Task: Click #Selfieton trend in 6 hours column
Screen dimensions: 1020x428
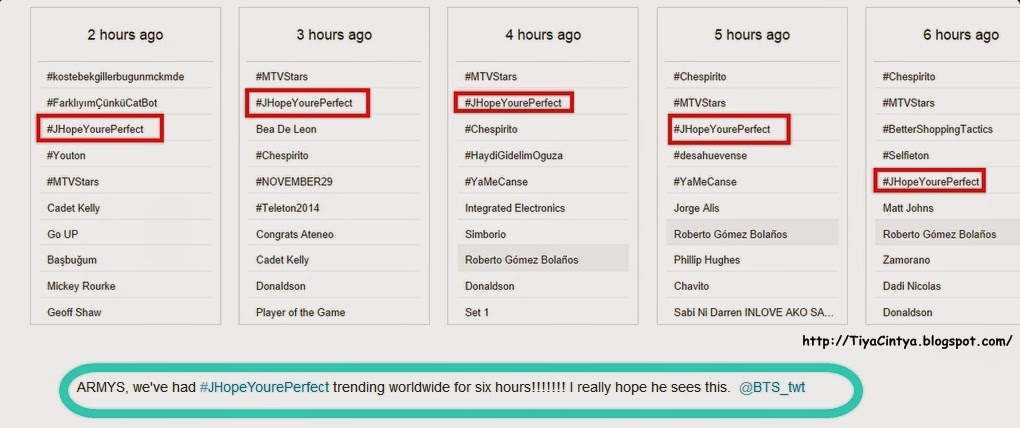Action: (x=906, y=155)
